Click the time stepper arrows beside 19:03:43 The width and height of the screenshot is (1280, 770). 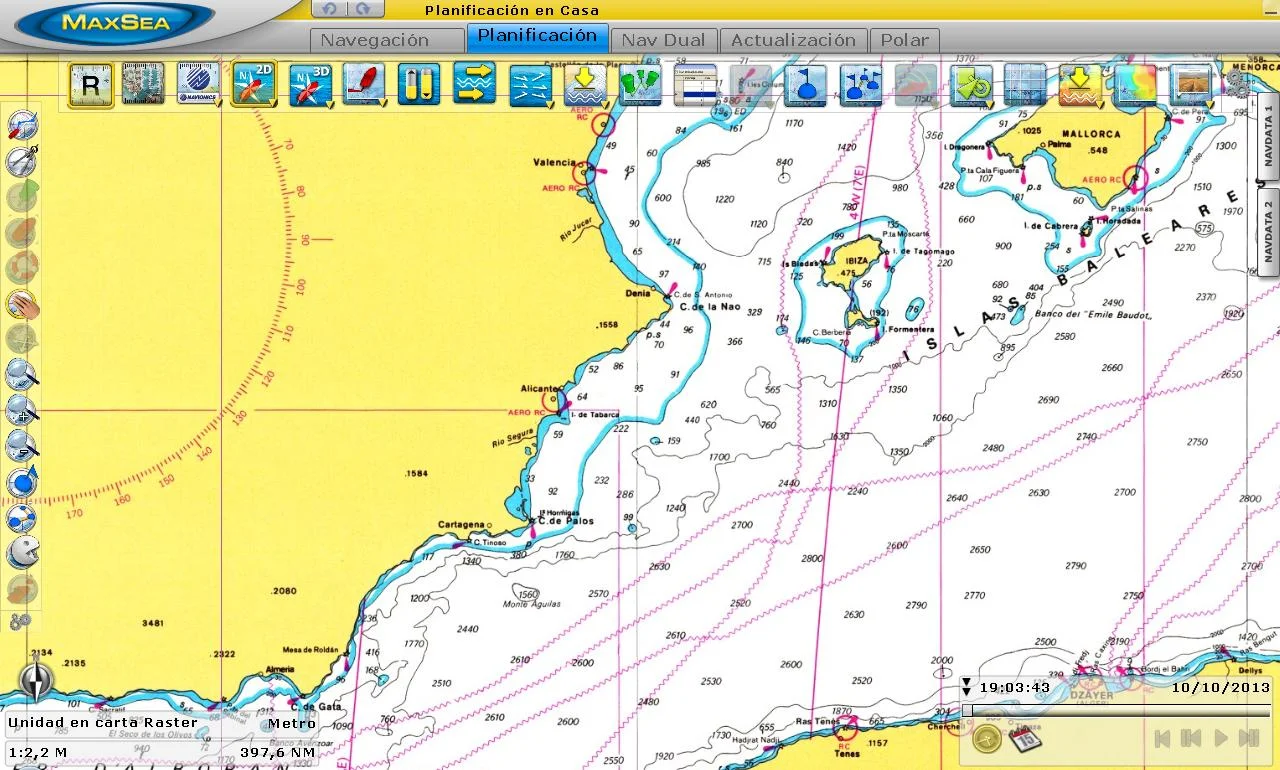966,687
